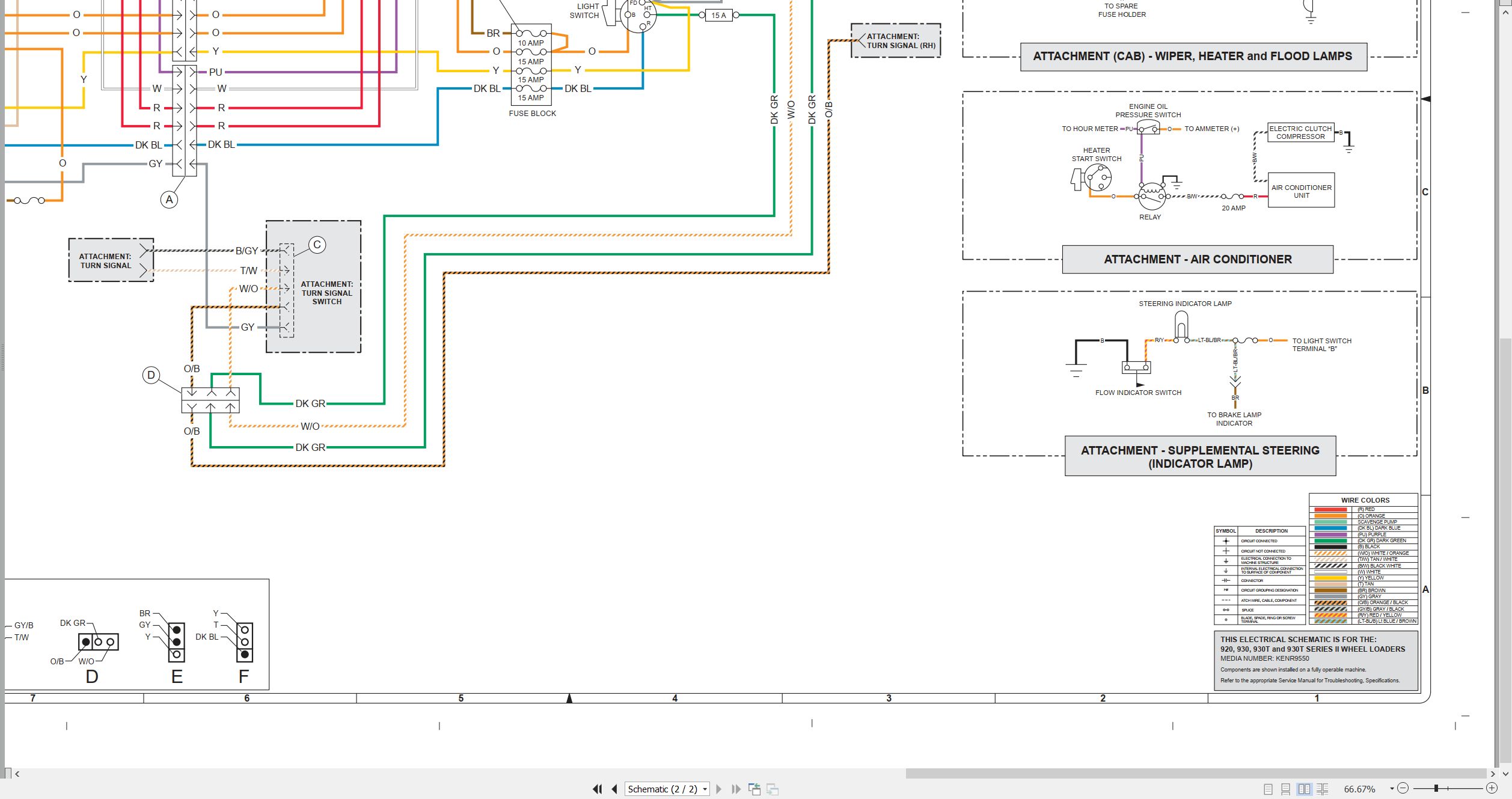This screenshot has height=799, width=1512.
Task: Jump to last page icon
Action: [x=736, y=789]
